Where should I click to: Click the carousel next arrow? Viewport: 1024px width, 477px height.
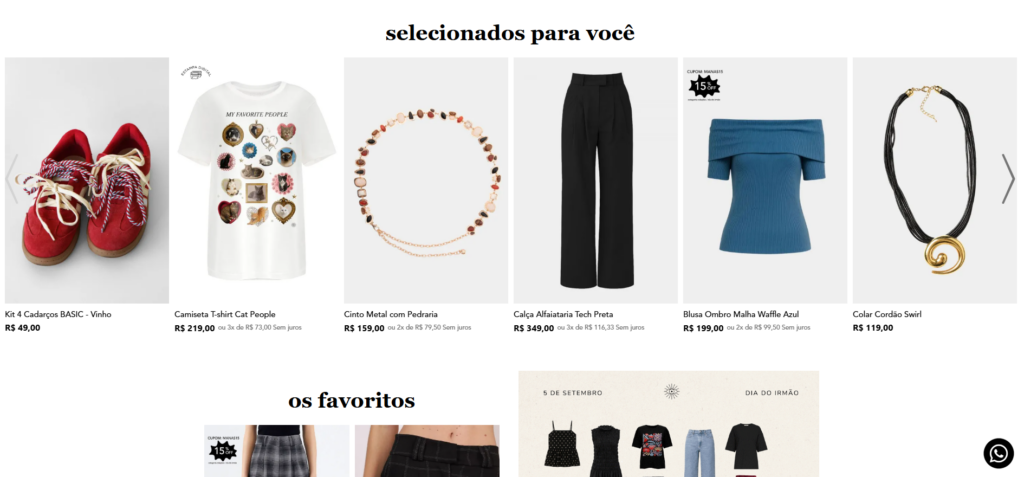(1008, 178)
